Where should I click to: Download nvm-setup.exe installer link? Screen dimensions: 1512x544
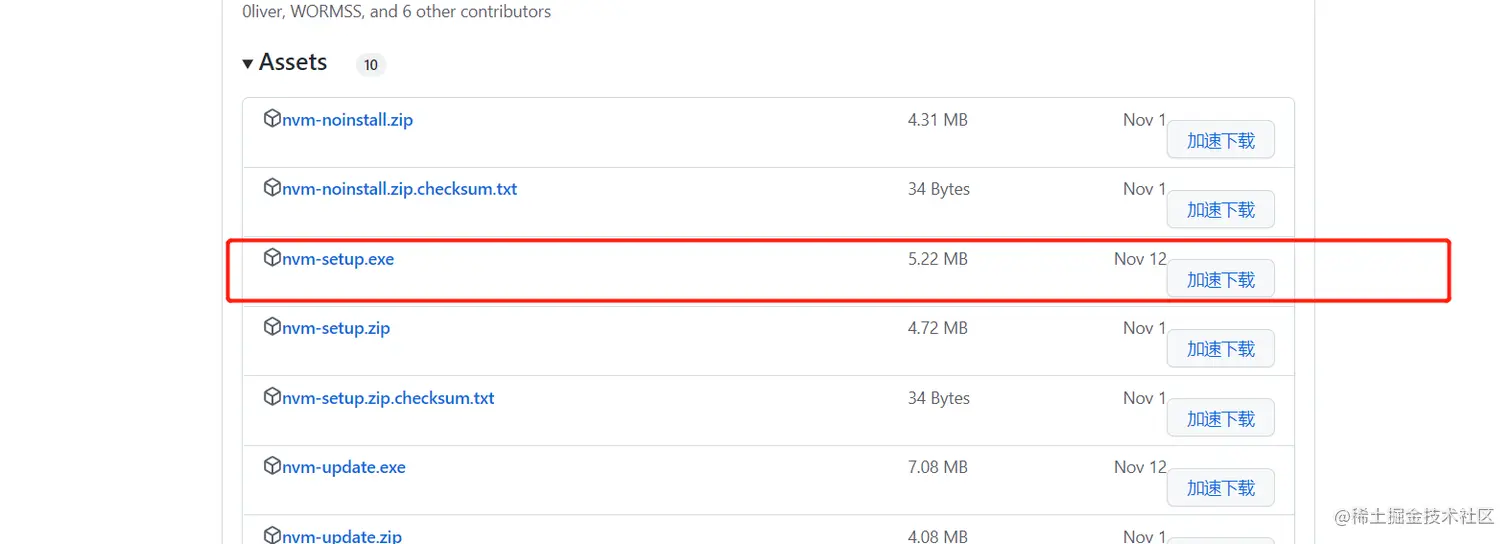pos(338,259)
